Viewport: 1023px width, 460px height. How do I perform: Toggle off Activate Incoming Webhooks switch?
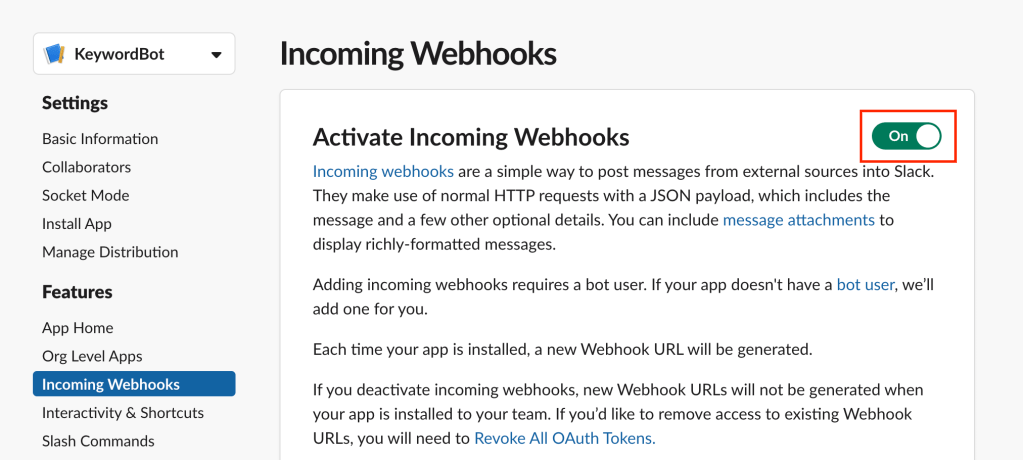point(907,136)
